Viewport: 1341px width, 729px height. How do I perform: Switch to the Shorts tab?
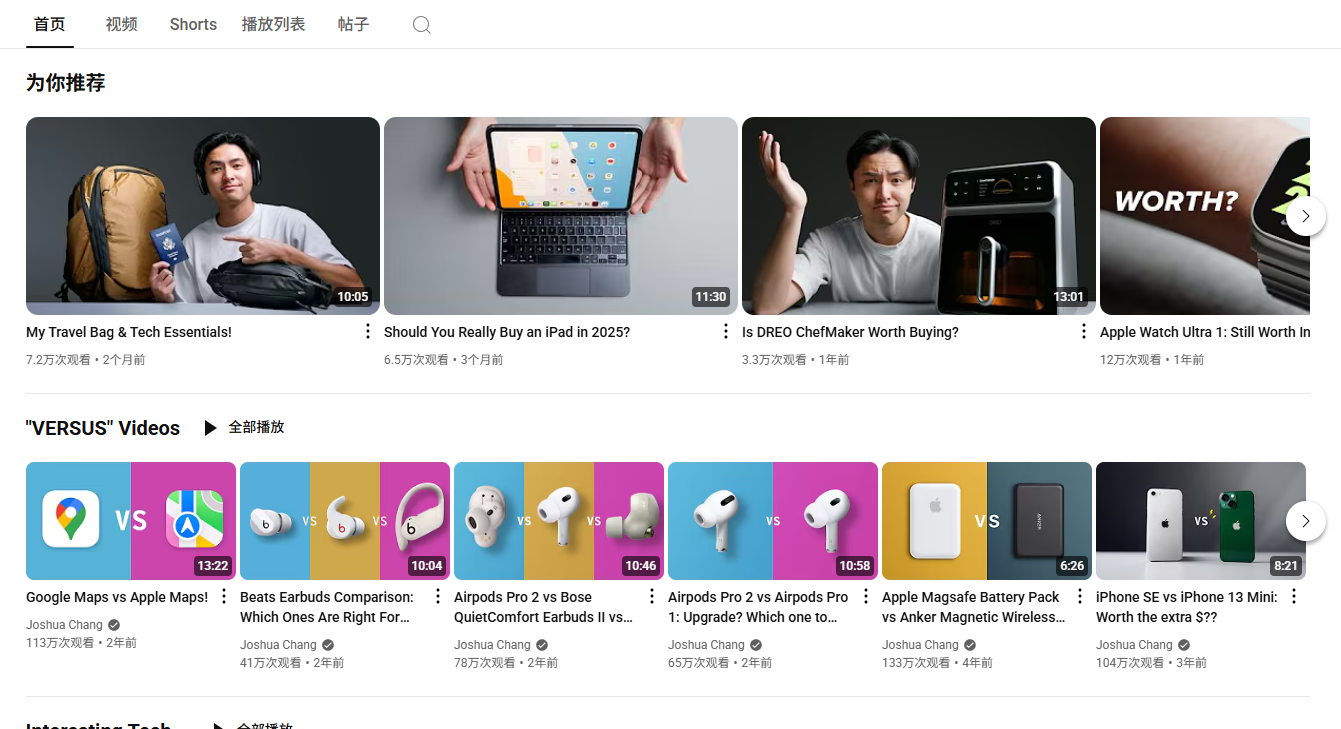193,24
